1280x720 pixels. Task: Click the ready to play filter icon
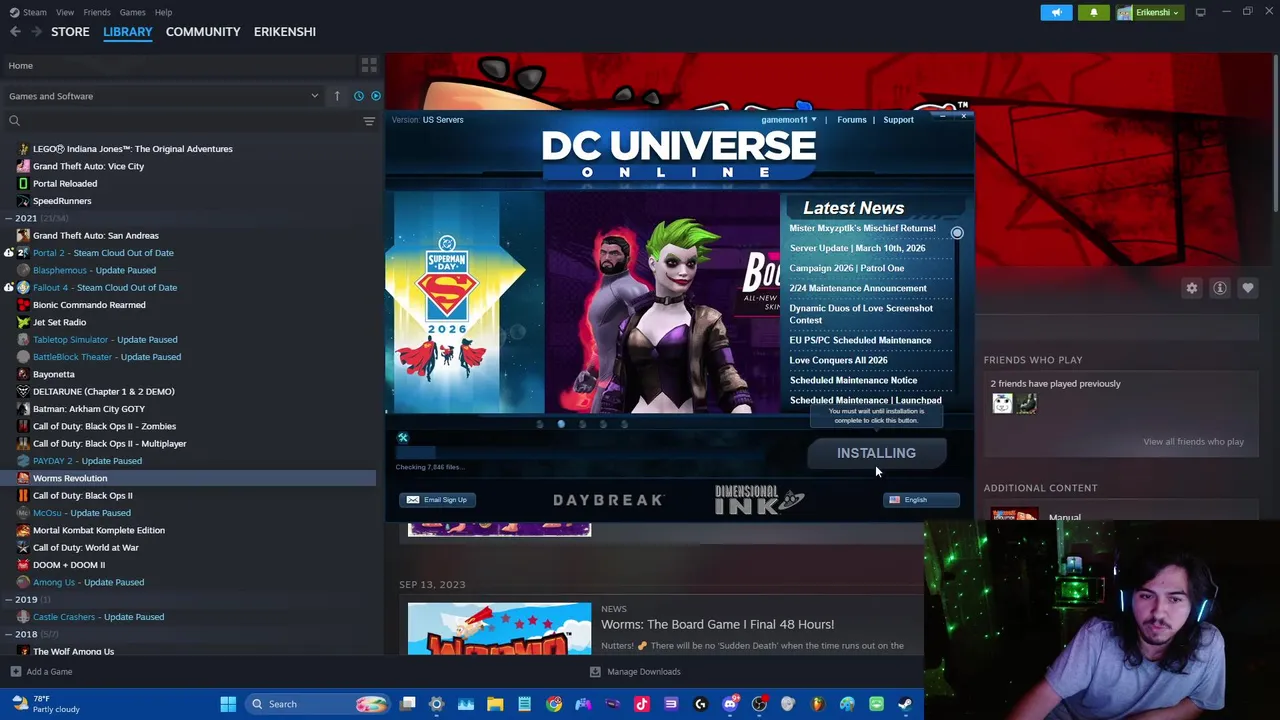tap(376, 96)
